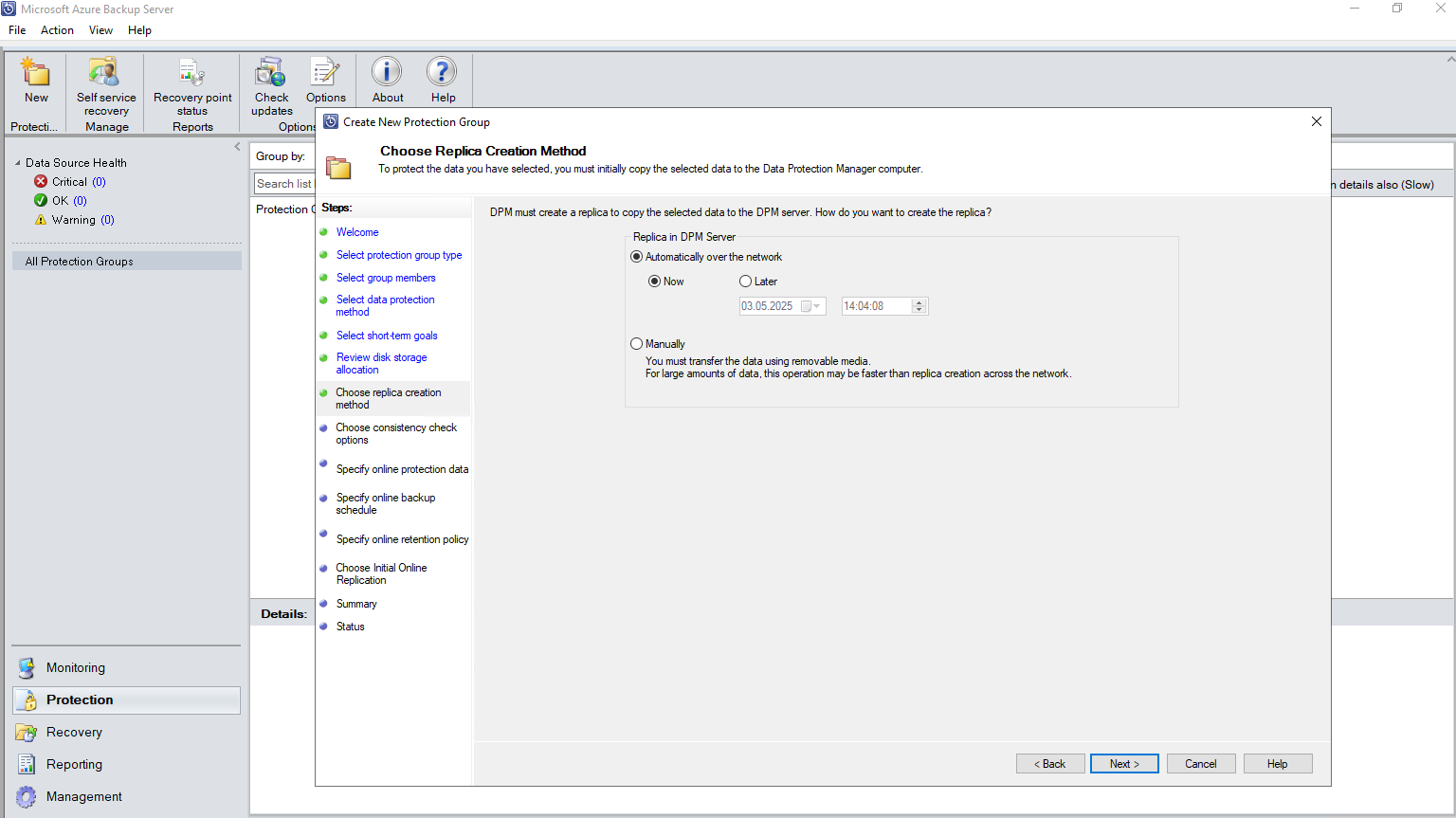The height and width of the screenshot is (818, 1456).
Task: Click the Choose consistency check options step
Action: [396, 433]
